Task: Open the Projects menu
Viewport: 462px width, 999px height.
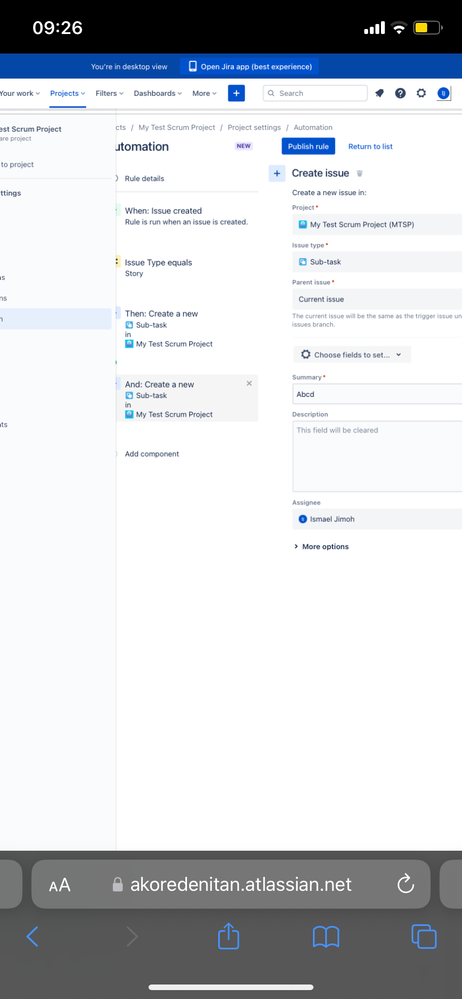Action: (x=68, y=93)
